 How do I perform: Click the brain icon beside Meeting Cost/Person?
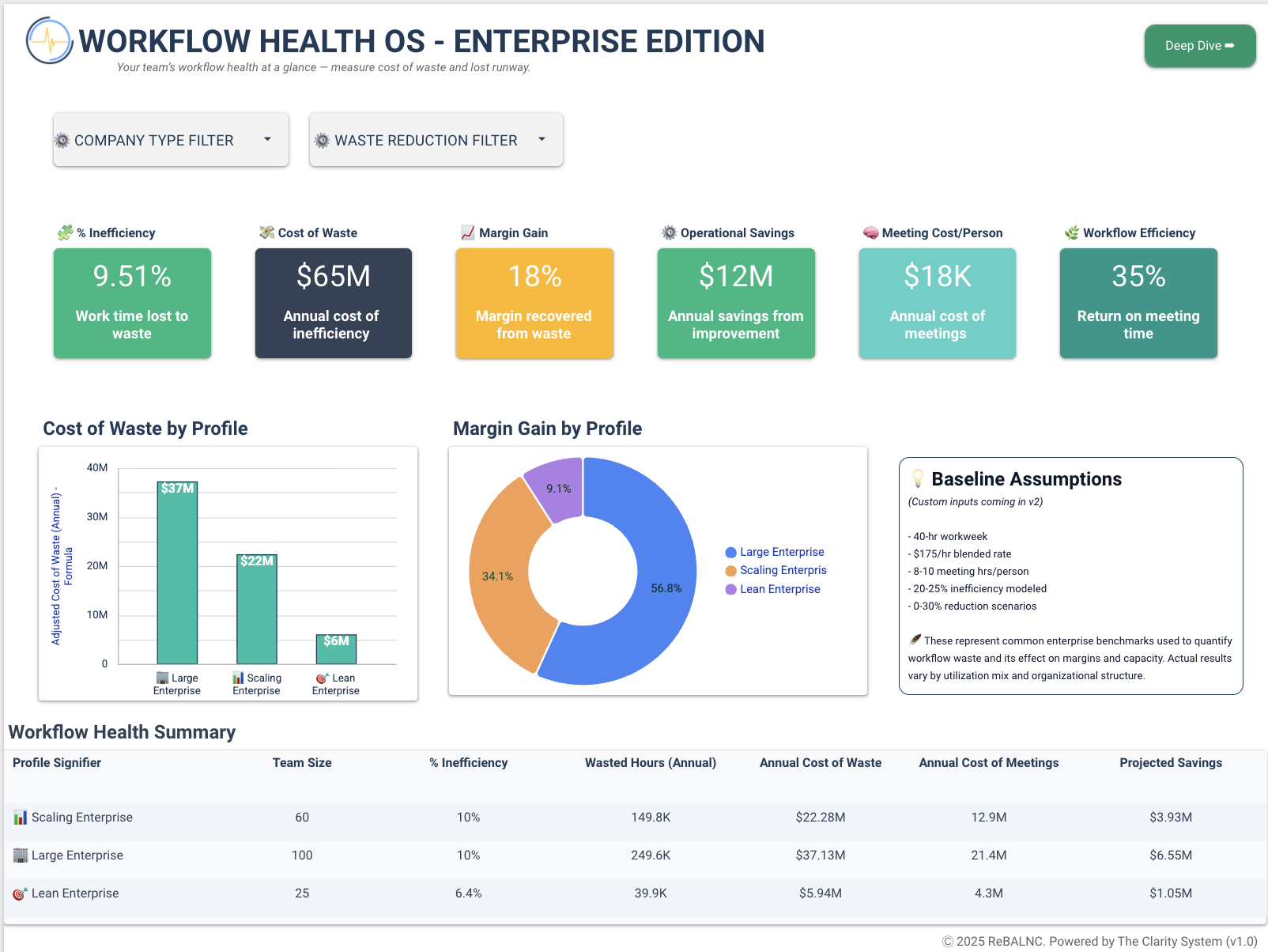(870, 232)
